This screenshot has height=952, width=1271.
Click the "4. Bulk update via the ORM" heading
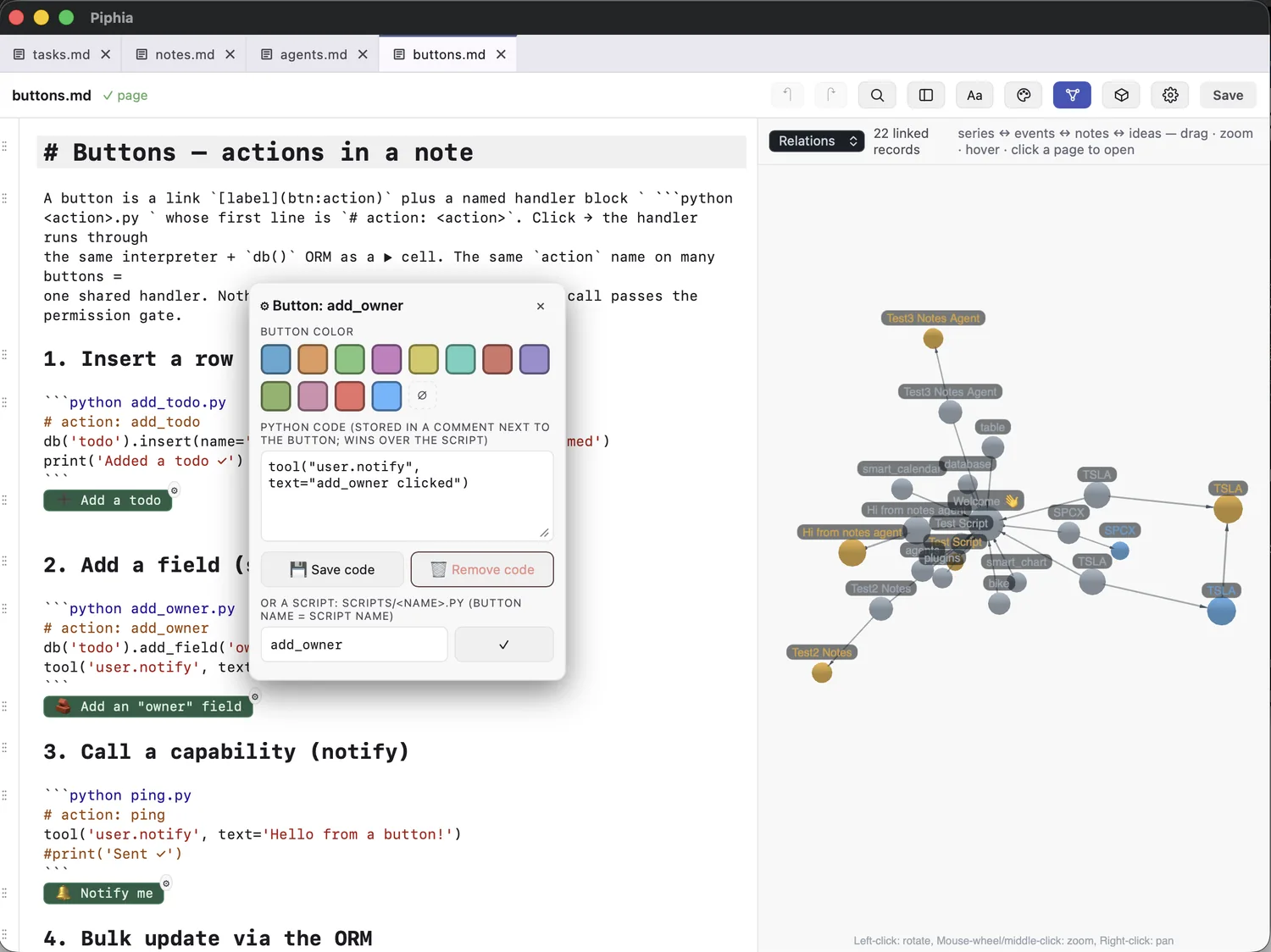point(208,938)
